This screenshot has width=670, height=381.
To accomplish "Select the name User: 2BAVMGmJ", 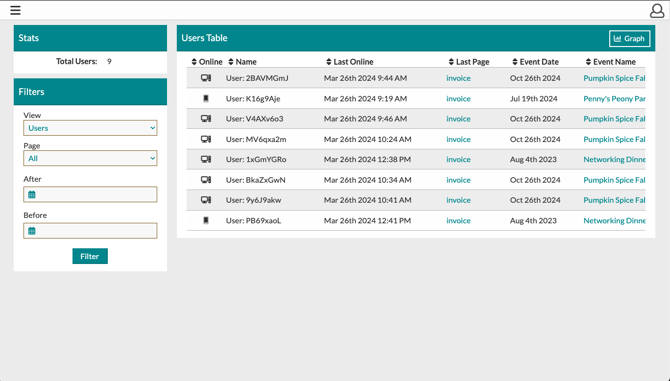I will [x=257, y=78].
